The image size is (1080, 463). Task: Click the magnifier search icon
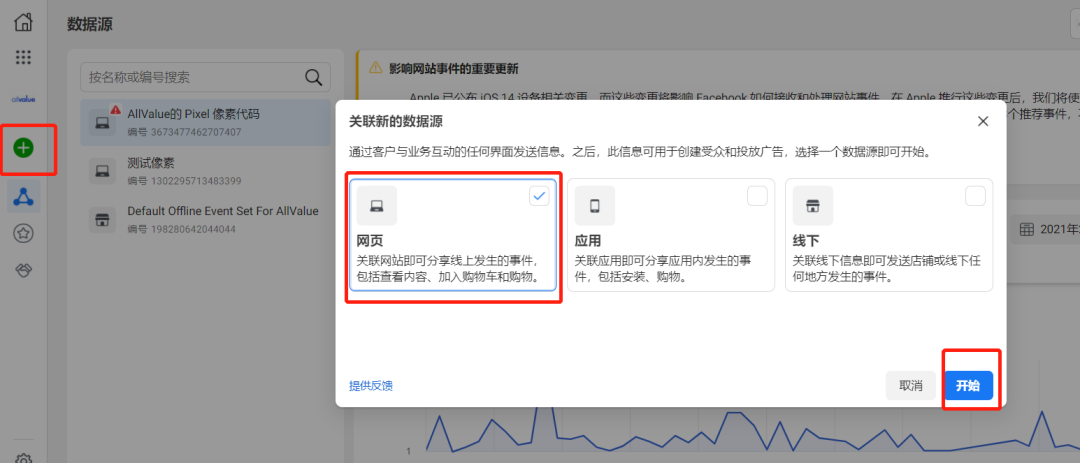[313, 77]
